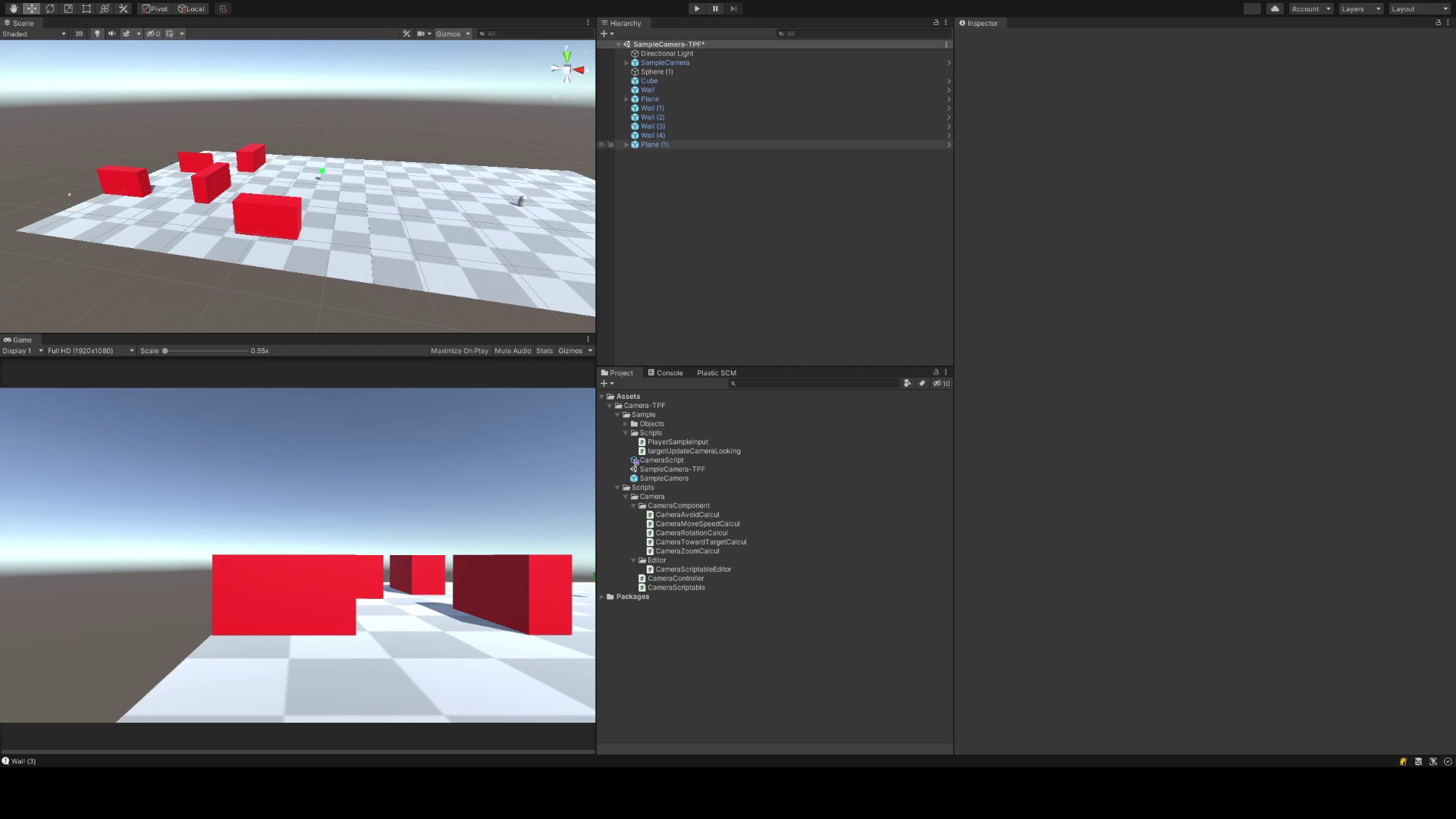
Task: Toggle scene effects (skybox, fog) icon
Action: pos(127,33)
